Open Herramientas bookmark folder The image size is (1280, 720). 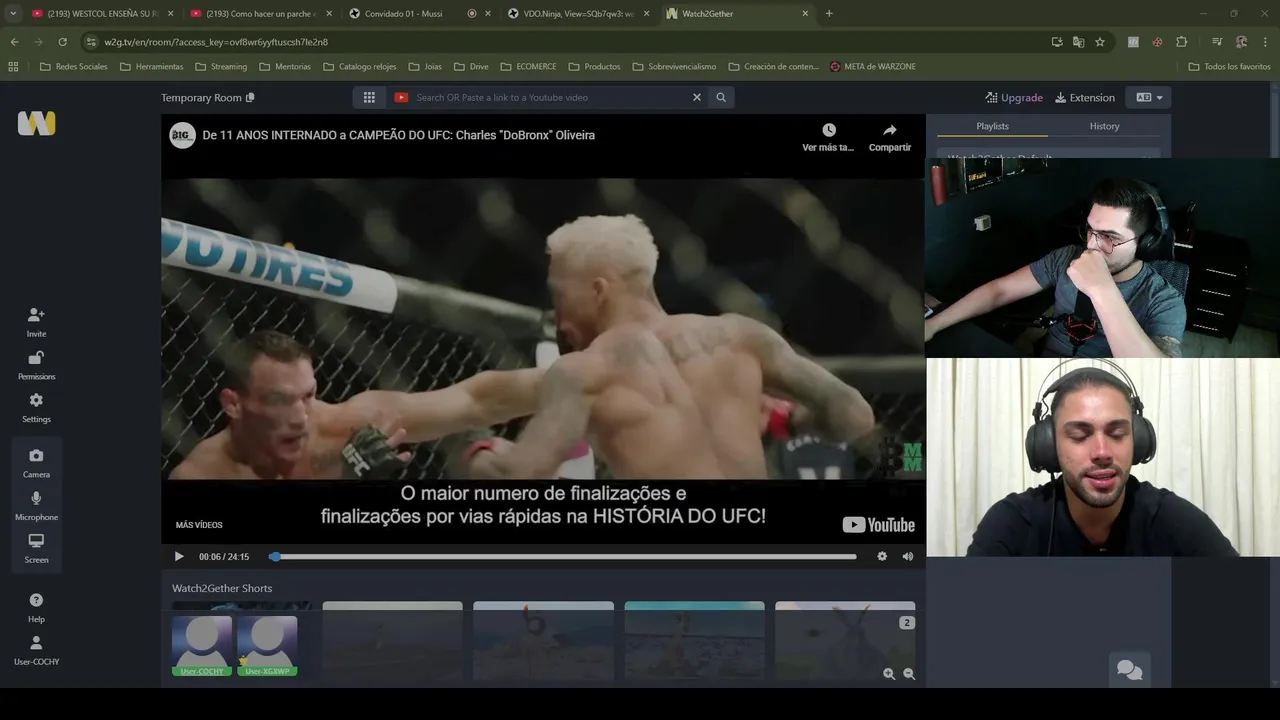point(151,67)
